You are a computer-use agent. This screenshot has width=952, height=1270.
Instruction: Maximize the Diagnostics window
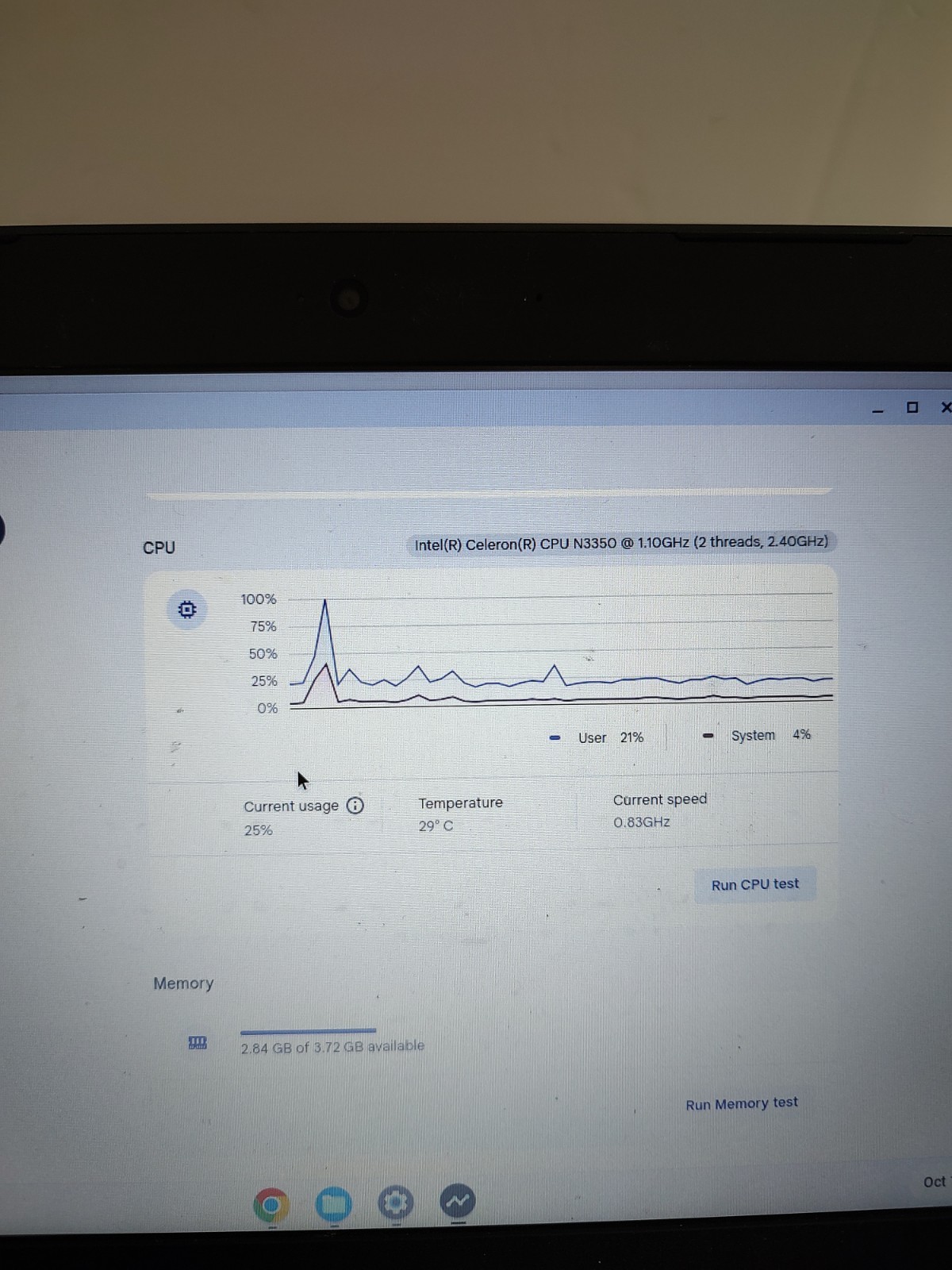(x=912, y=407)
